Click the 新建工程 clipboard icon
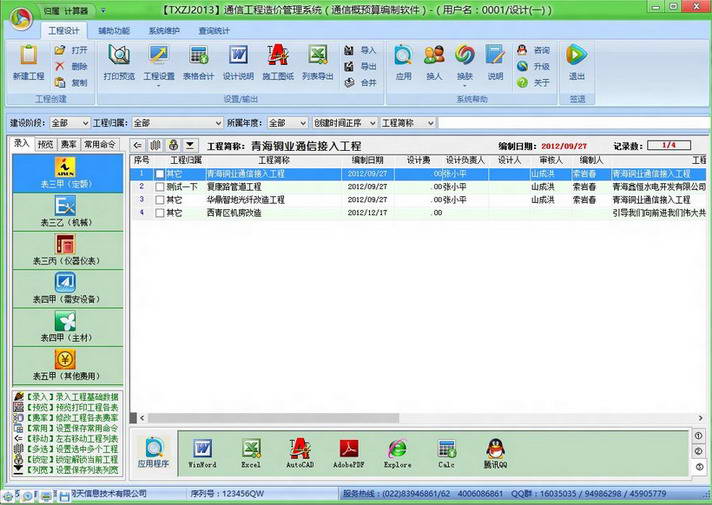This screenshot has width=712, height=505. coord(29,54)
